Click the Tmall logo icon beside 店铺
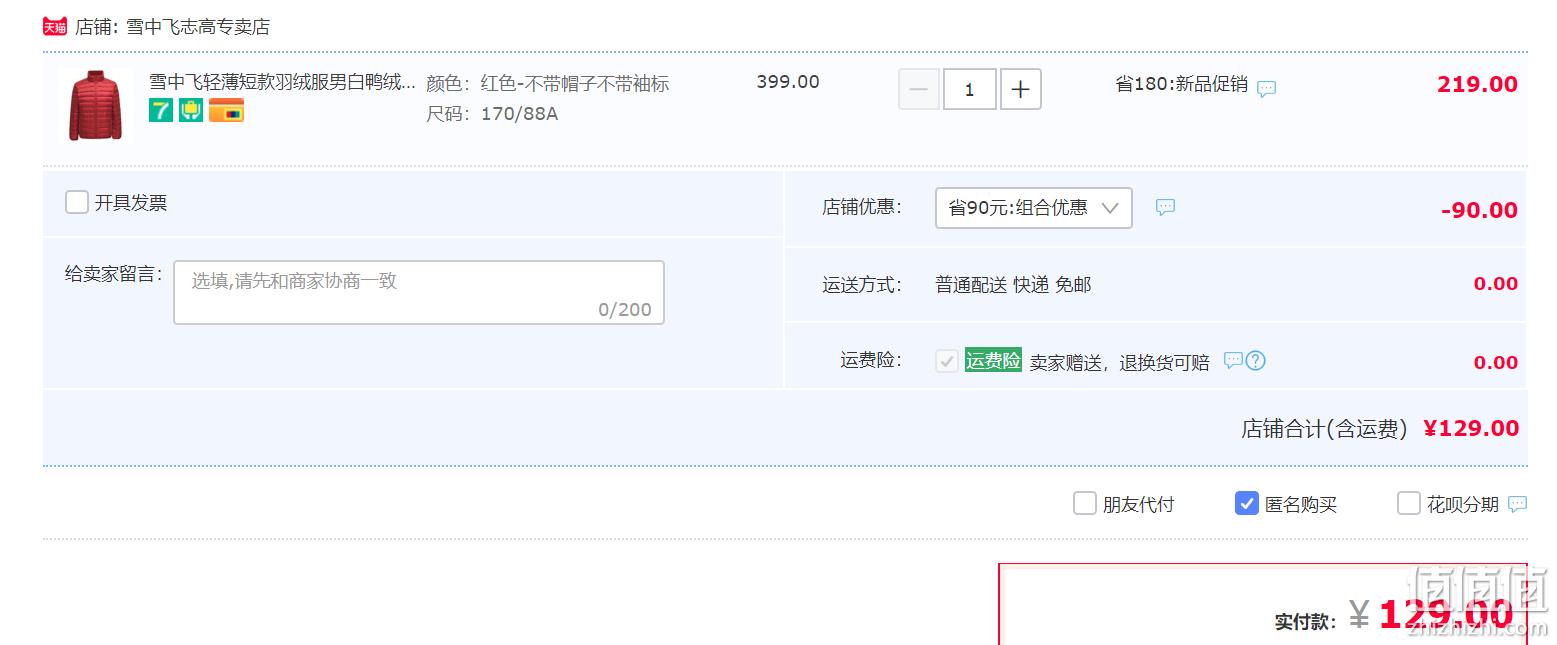1557x645 pixels. click(x=55, y=26)
